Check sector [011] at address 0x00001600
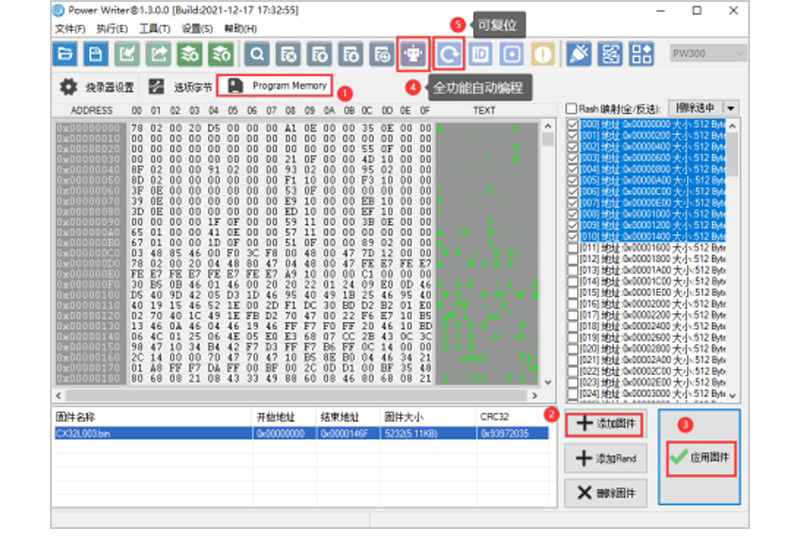The image size is (800, 546). (573, 246)
